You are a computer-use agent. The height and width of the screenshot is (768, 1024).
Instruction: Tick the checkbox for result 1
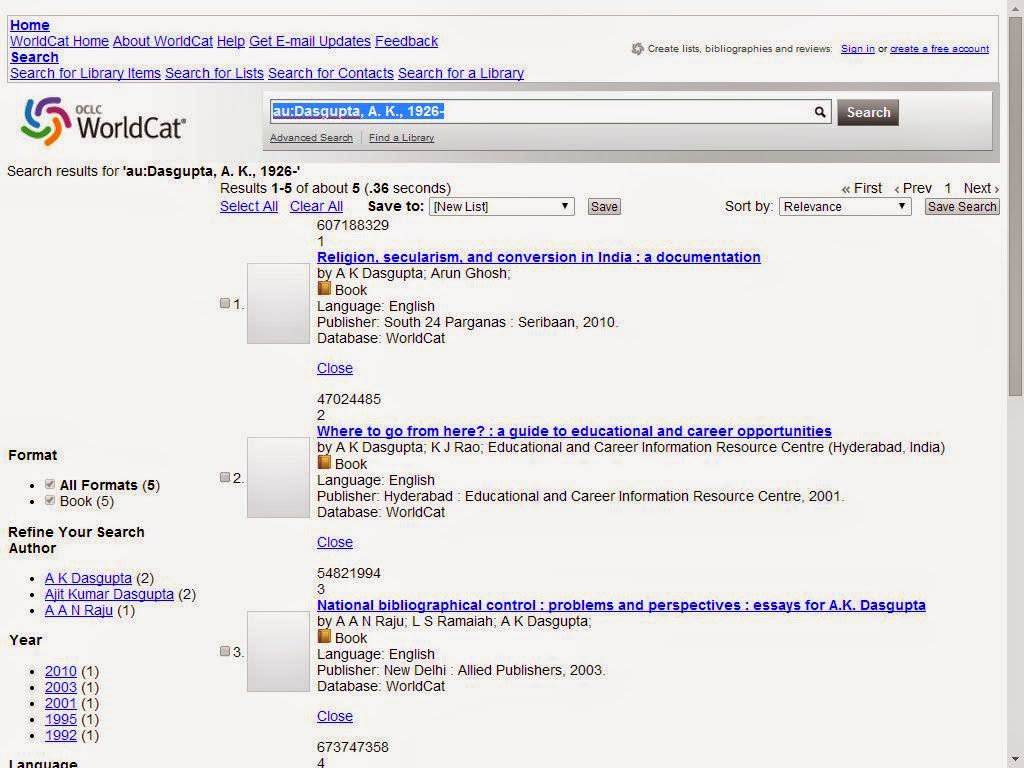tap(225, 303)
